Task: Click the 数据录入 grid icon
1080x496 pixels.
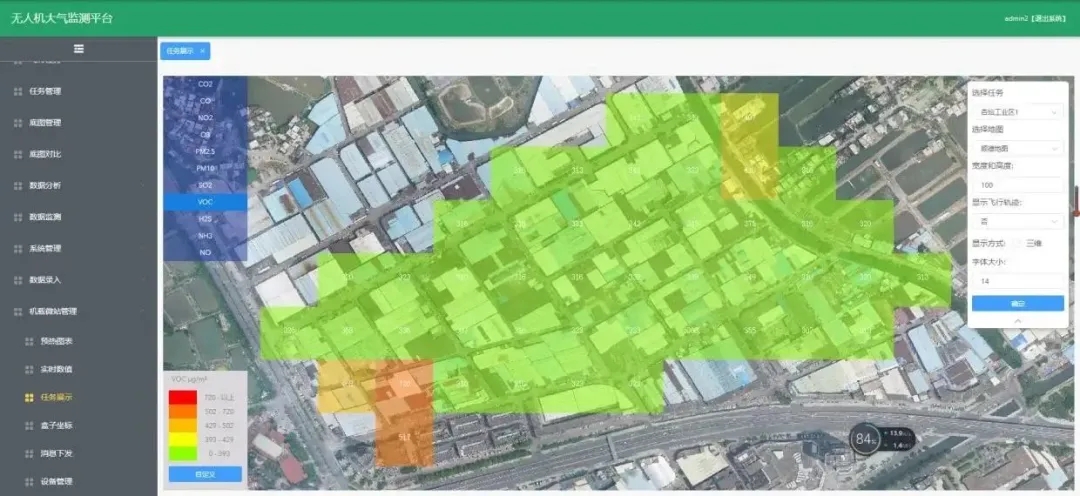Action: click(18, 280)
